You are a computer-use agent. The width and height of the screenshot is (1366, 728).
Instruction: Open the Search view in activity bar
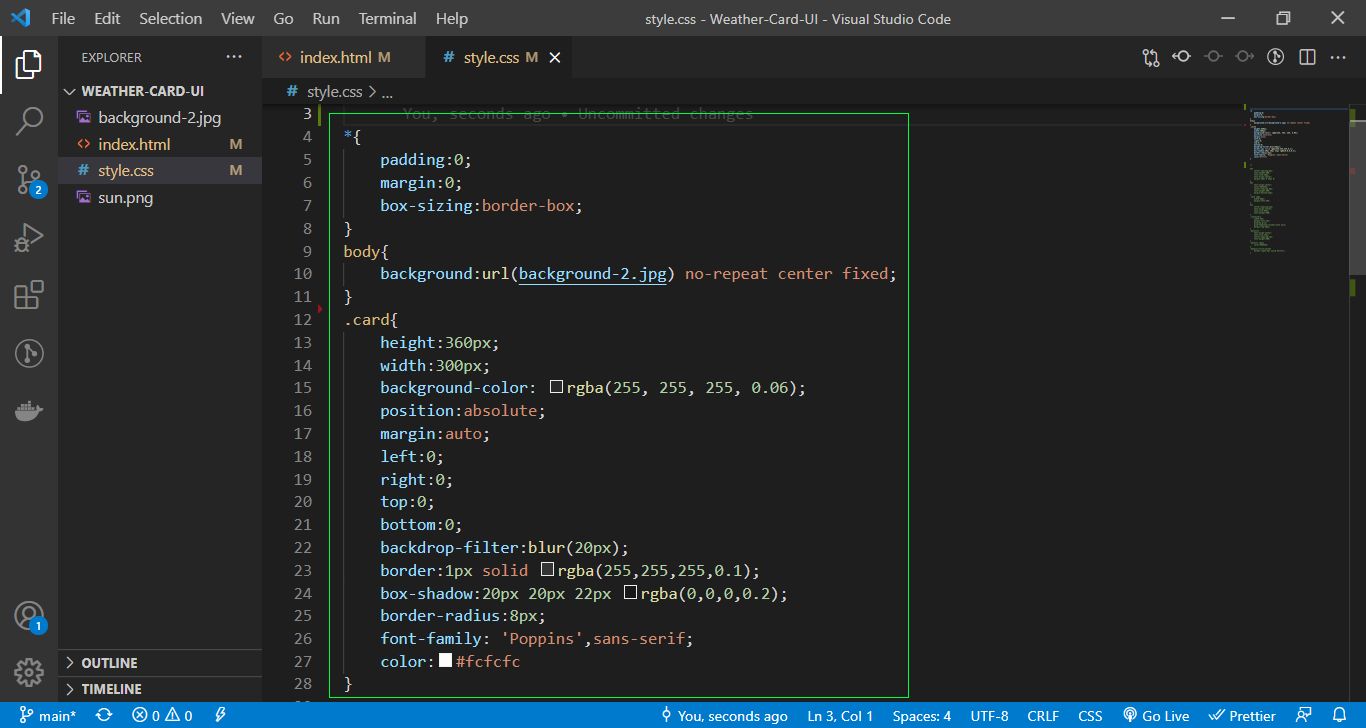[x=29, y=122]
